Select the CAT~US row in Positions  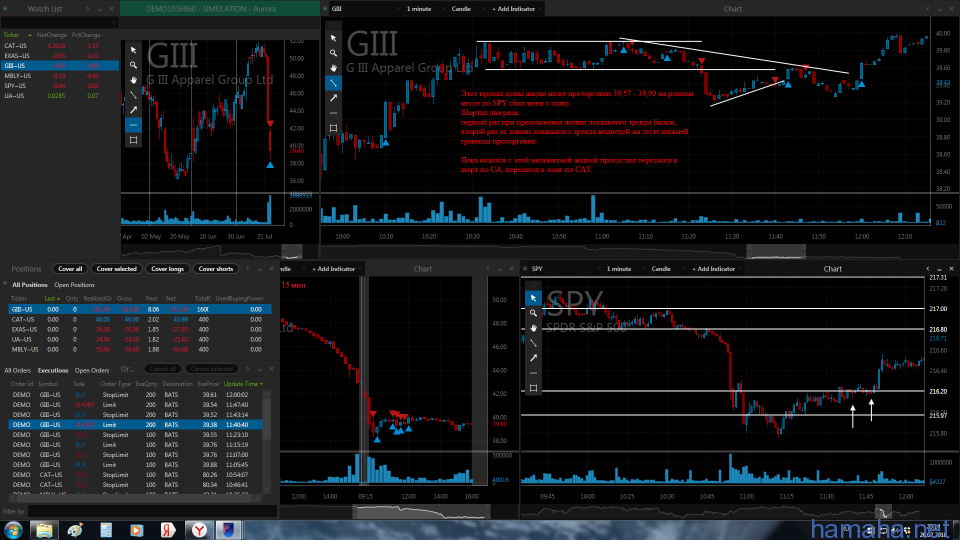[x=140, y=320]
